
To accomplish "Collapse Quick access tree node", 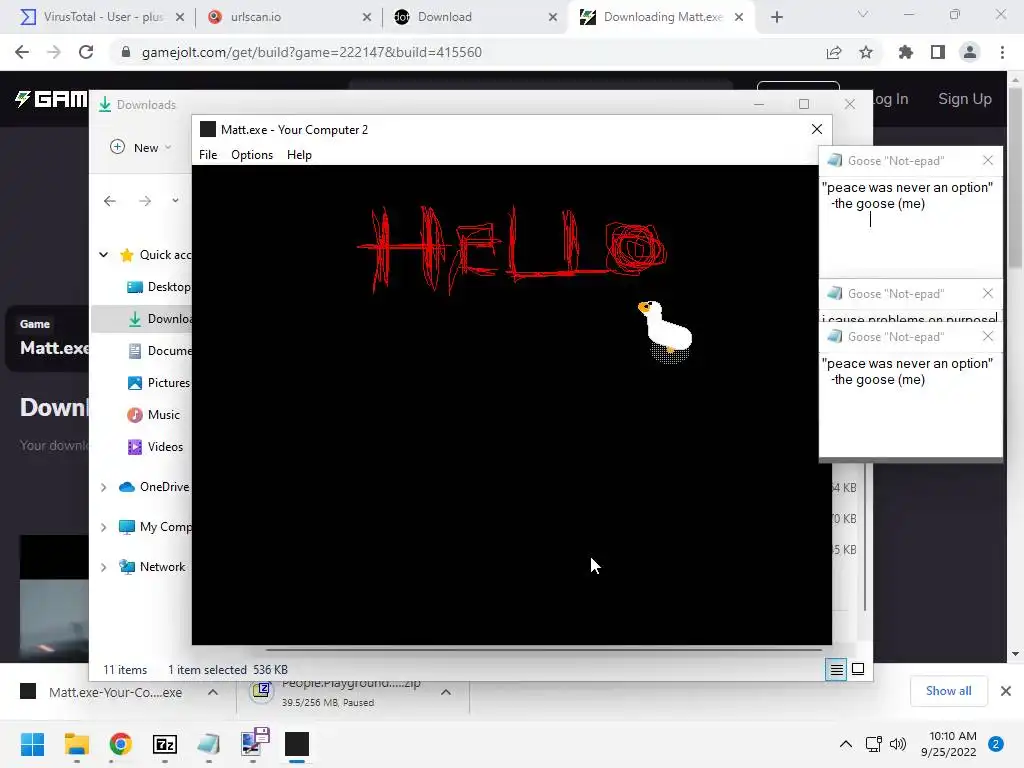I will tap(104, 255).
